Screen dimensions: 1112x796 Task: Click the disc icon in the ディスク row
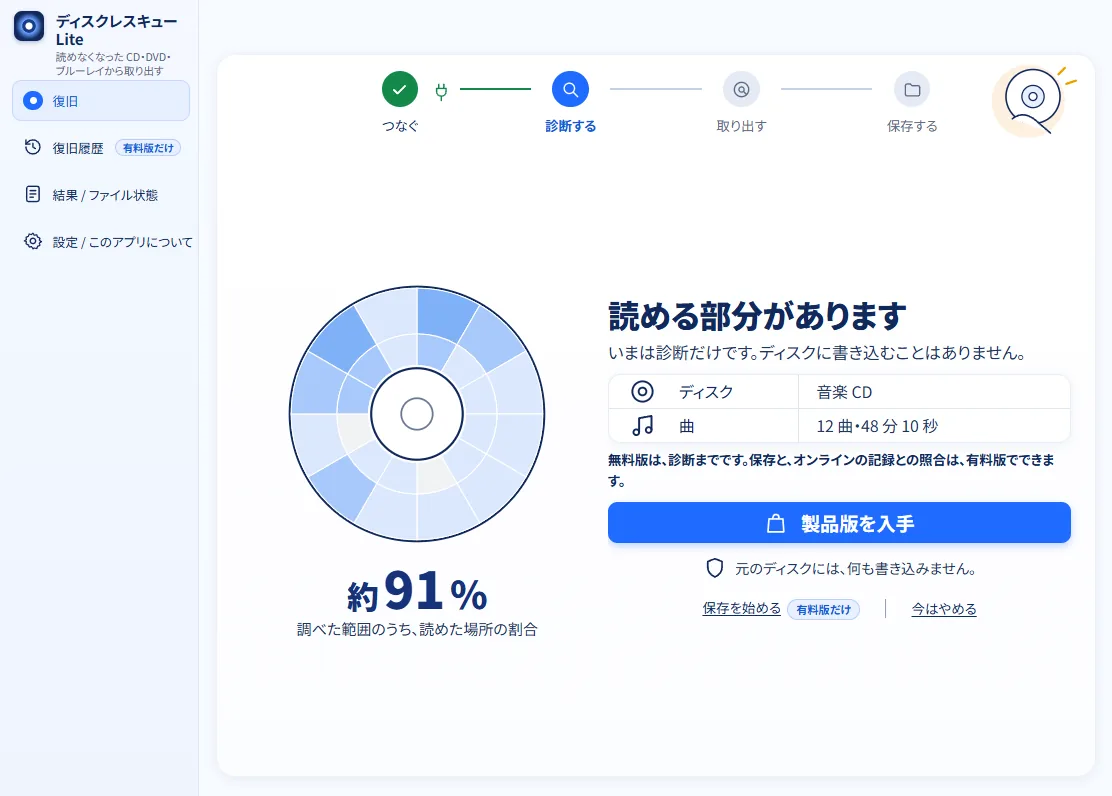pyautogui.click(x=643, y=392)
